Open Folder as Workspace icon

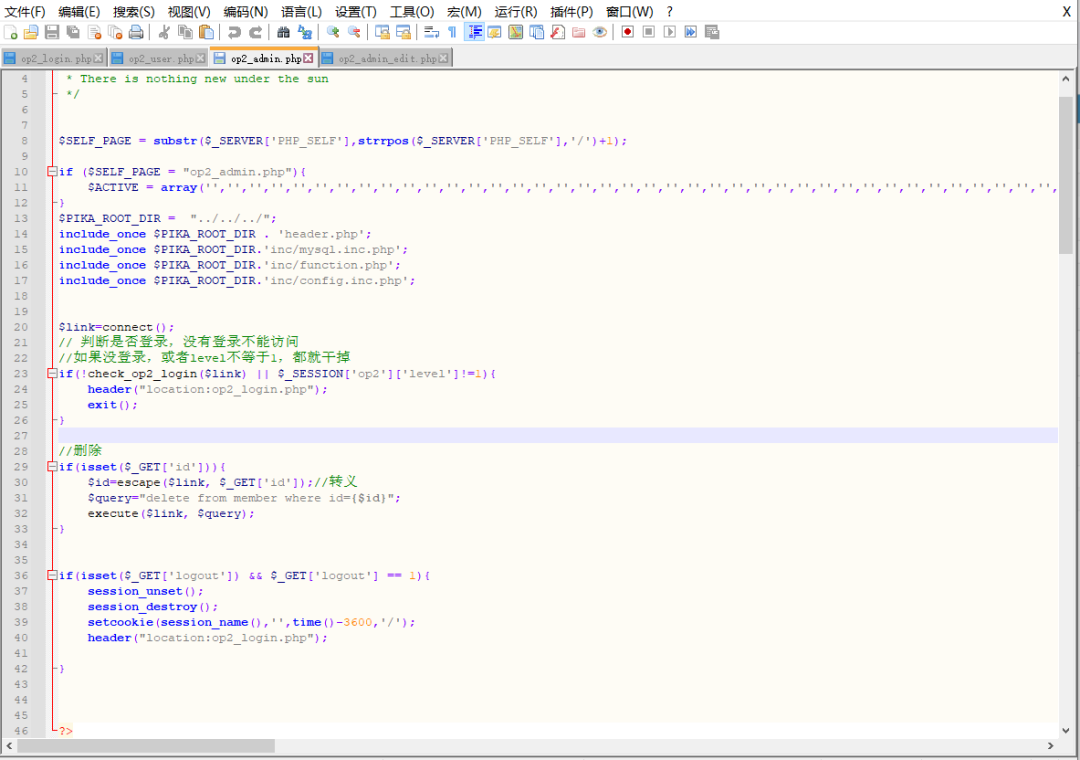[x=579, y=32]
